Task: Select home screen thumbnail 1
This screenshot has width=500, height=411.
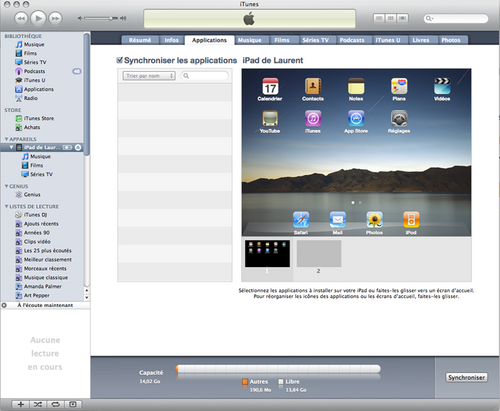Action: pos(267,253)
